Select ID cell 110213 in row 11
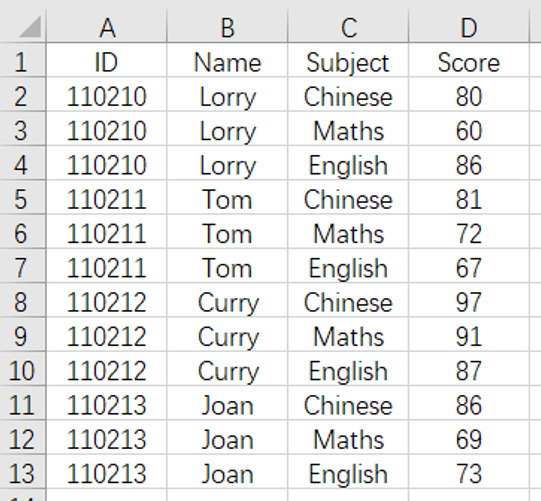The height and width of the screenshot is (501, 541). coord(107,403)
